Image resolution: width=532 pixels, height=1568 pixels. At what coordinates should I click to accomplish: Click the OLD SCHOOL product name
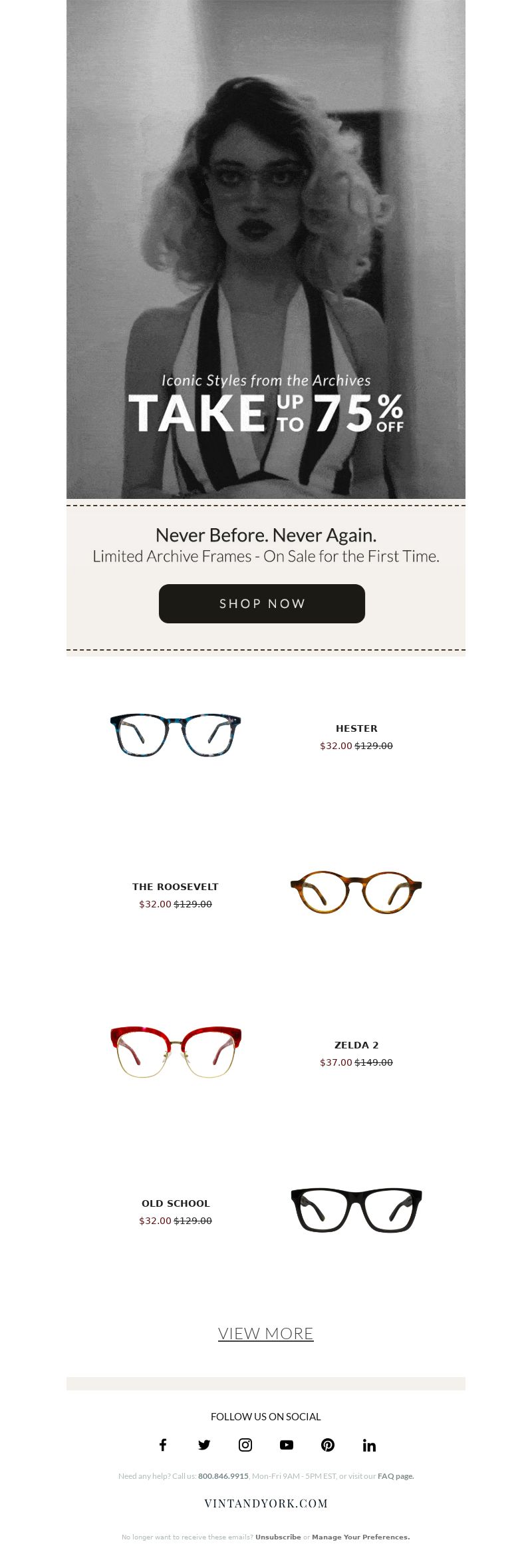(176, 1203)
